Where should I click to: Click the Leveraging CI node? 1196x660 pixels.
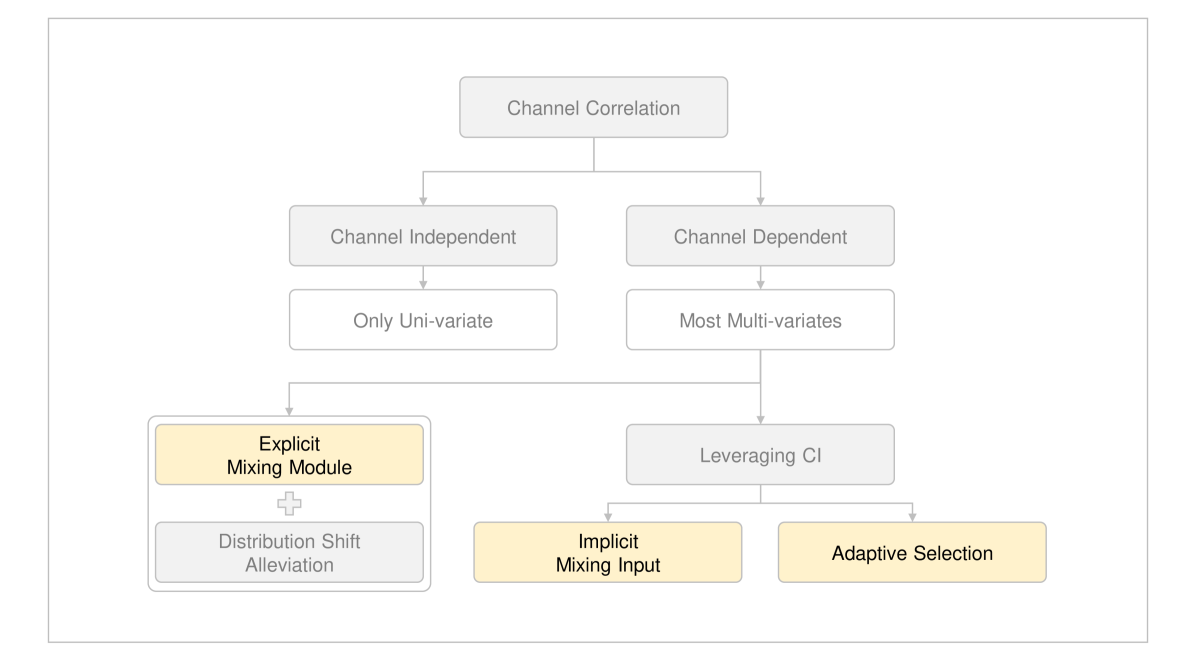[760, 454]
